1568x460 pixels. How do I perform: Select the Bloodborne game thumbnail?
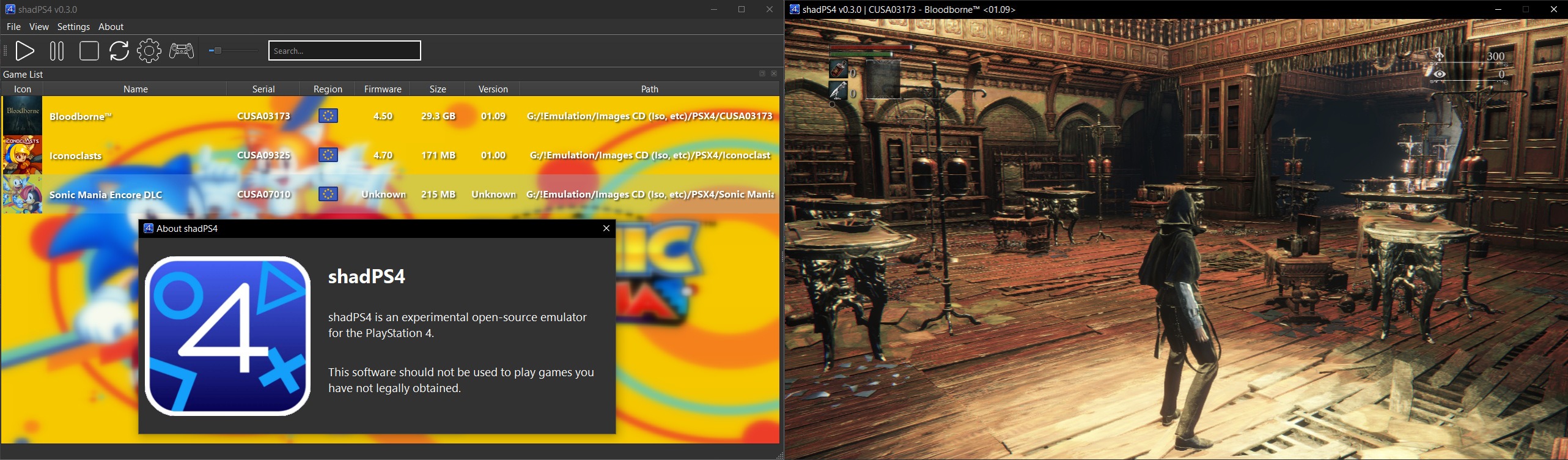tap(23, 116)
